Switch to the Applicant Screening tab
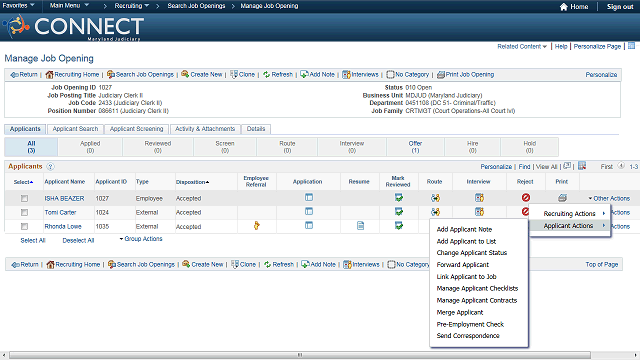The height and width of the screenshot is (360, 640). point(136,129)
